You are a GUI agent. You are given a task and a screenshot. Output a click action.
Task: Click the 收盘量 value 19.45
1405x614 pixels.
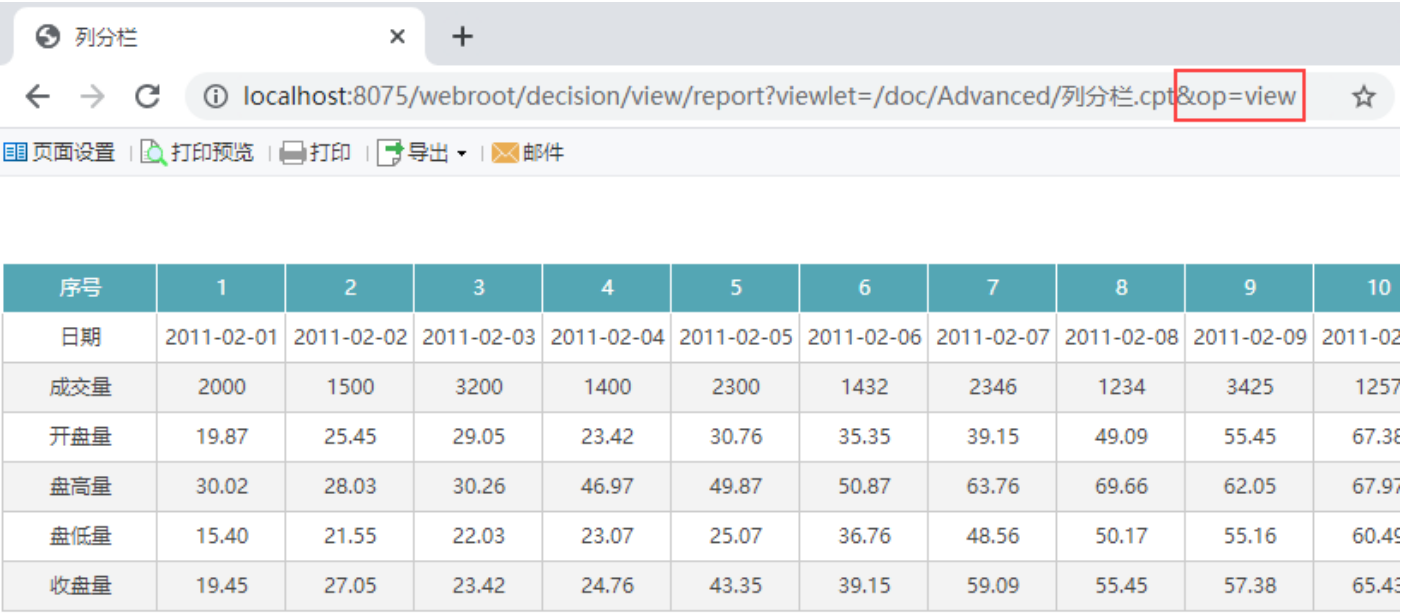[221, 586]
